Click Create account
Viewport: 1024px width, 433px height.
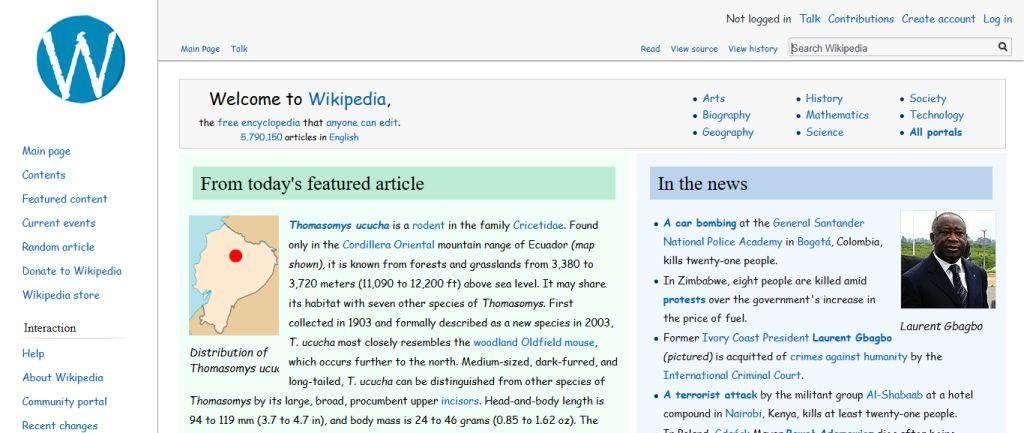[x=938, y=19]
